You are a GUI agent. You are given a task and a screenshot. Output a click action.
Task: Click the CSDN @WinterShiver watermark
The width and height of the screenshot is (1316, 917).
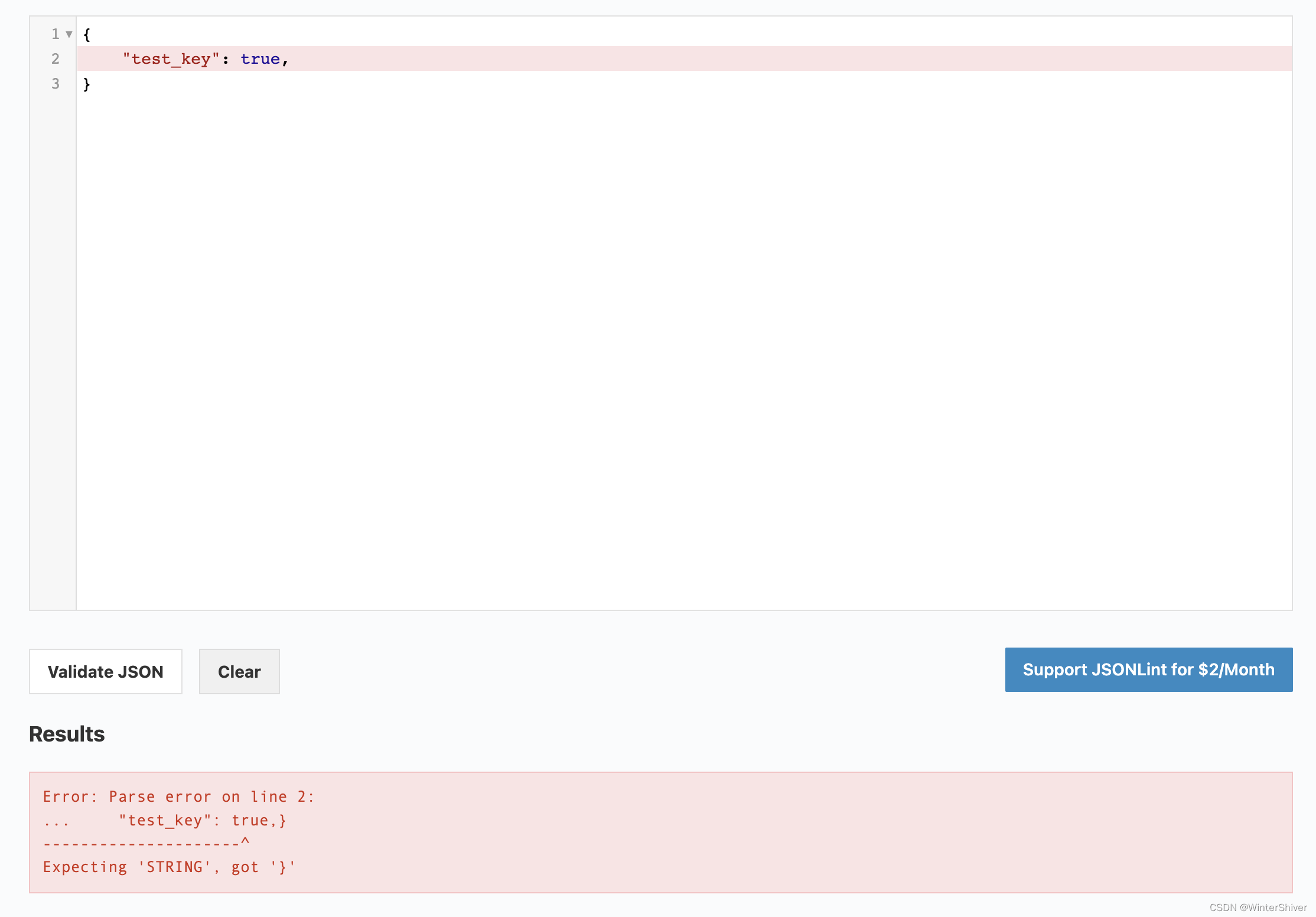coord(1258,908)
